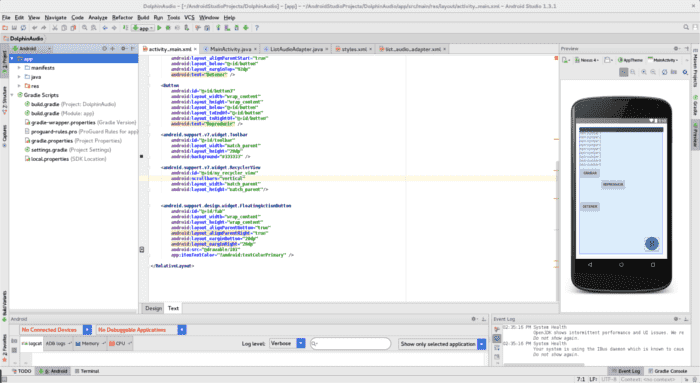
Task: Click the Redo toolbar icon
Action: 43,28
